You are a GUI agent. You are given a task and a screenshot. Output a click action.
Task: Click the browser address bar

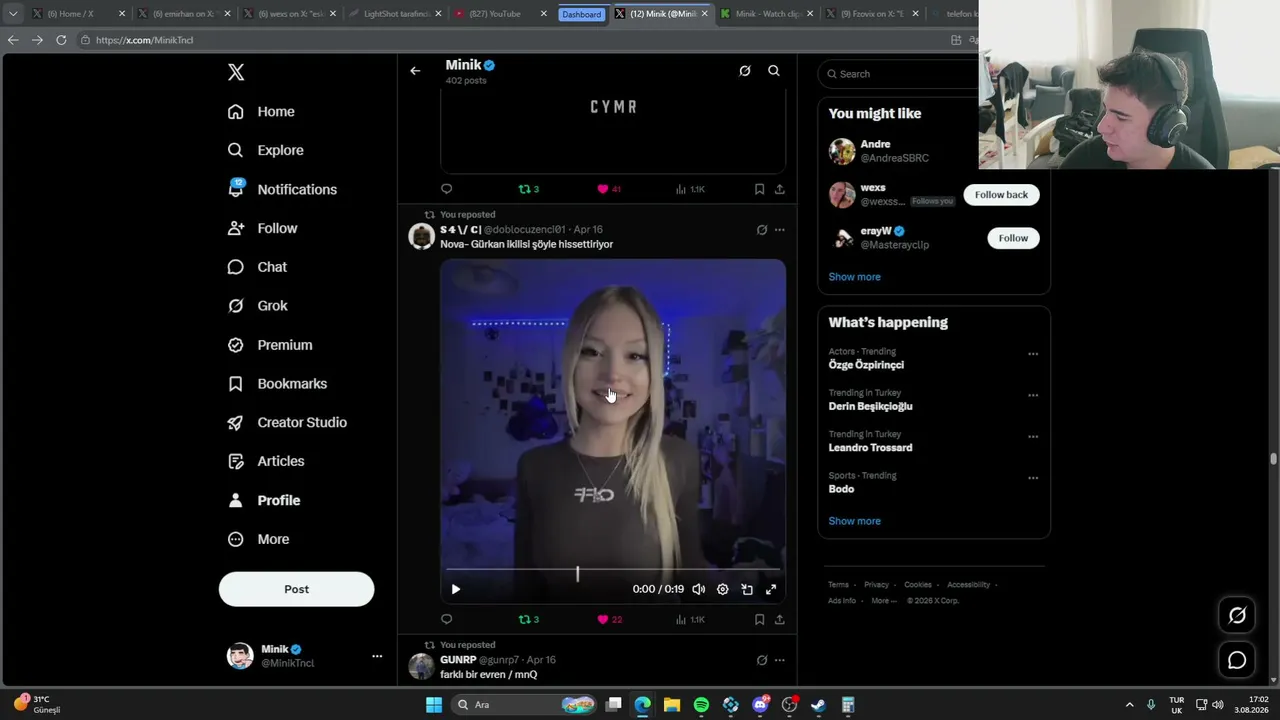tap(510, 40)
